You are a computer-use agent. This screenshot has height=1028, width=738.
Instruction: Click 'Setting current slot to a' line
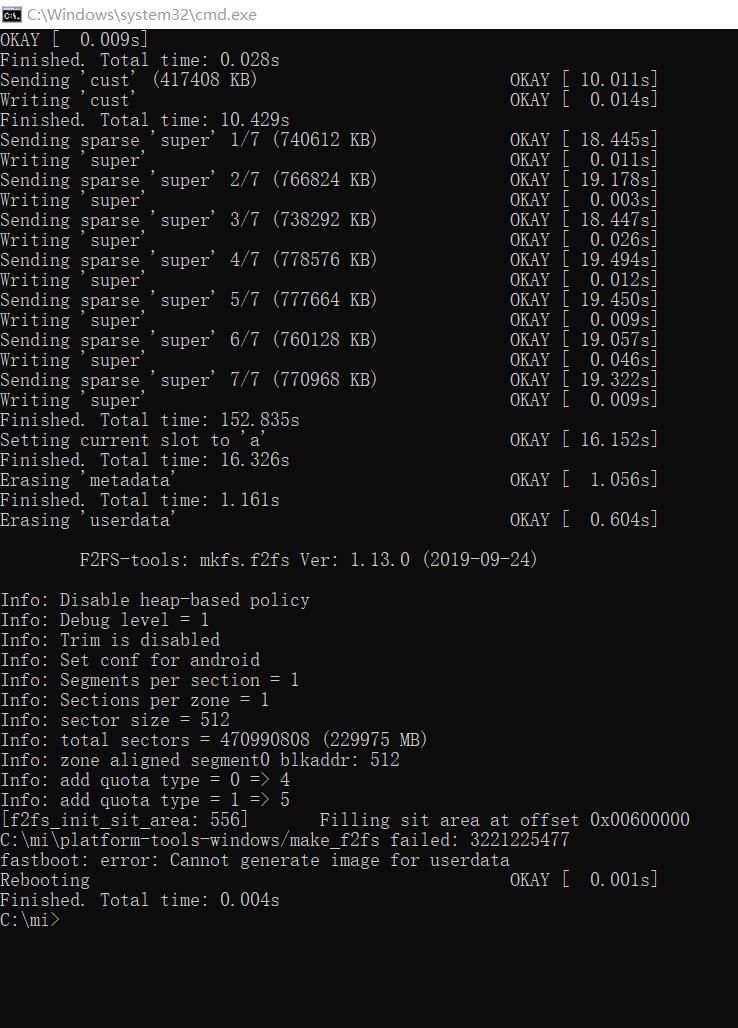(328, 440)
